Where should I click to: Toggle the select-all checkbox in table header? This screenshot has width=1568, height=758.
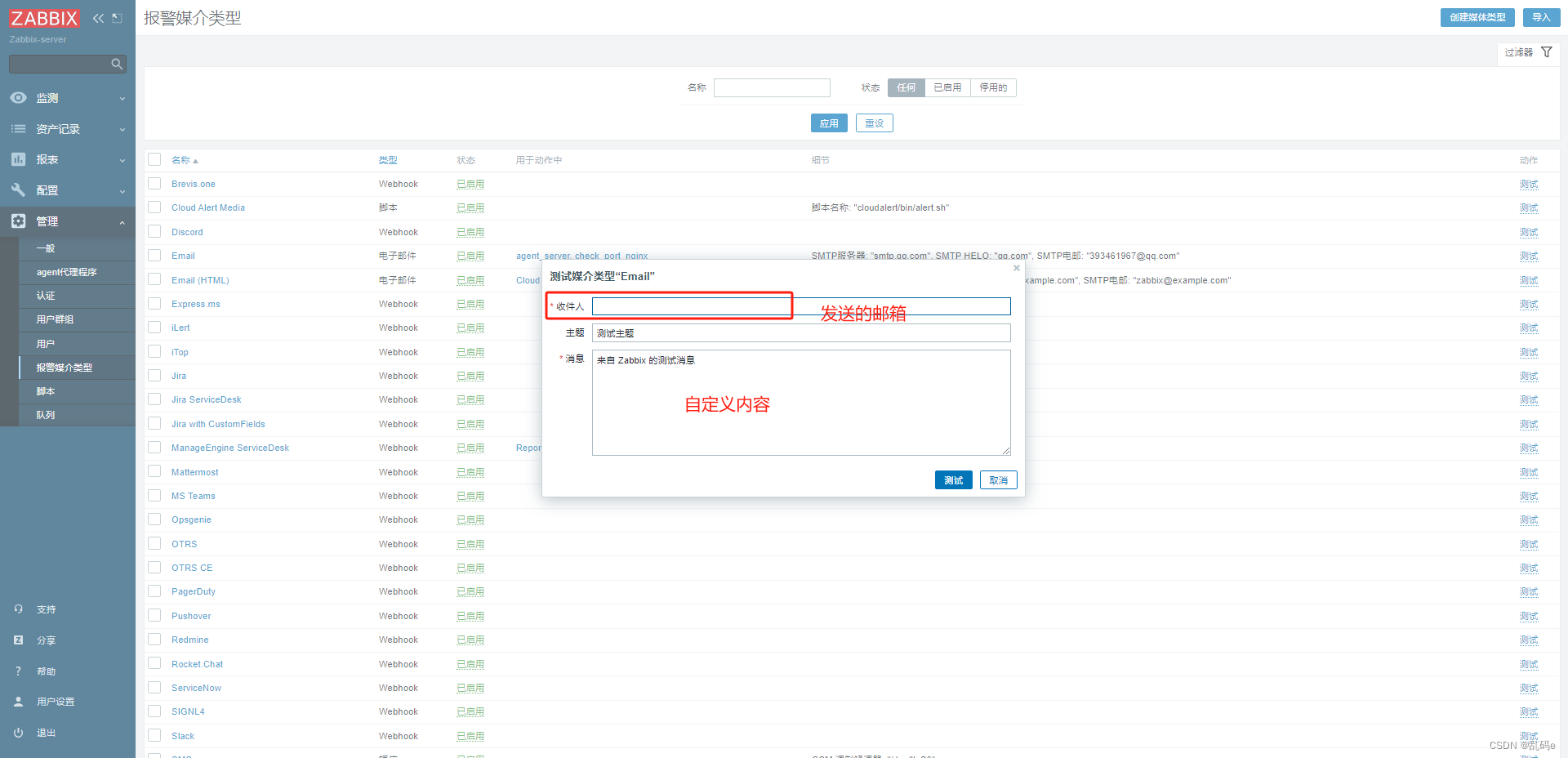pos(154,159)
